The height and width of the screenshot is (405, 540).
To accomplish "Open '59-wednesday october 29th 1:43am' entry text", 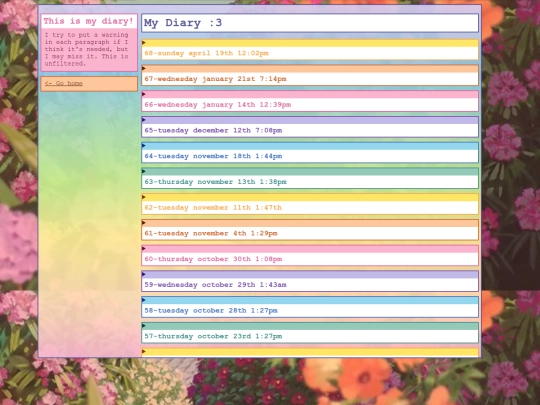I will pos(215,285).
